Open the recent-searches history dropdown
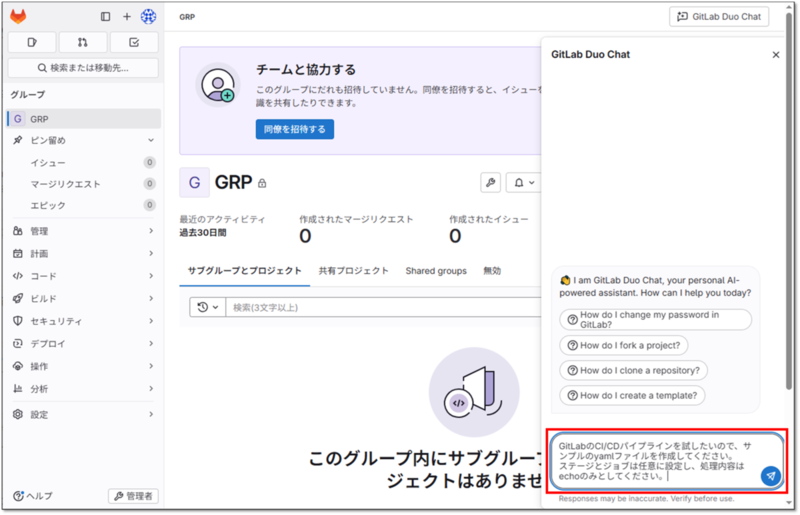Viewport: 800px width, 515px height. click(208, 307)
